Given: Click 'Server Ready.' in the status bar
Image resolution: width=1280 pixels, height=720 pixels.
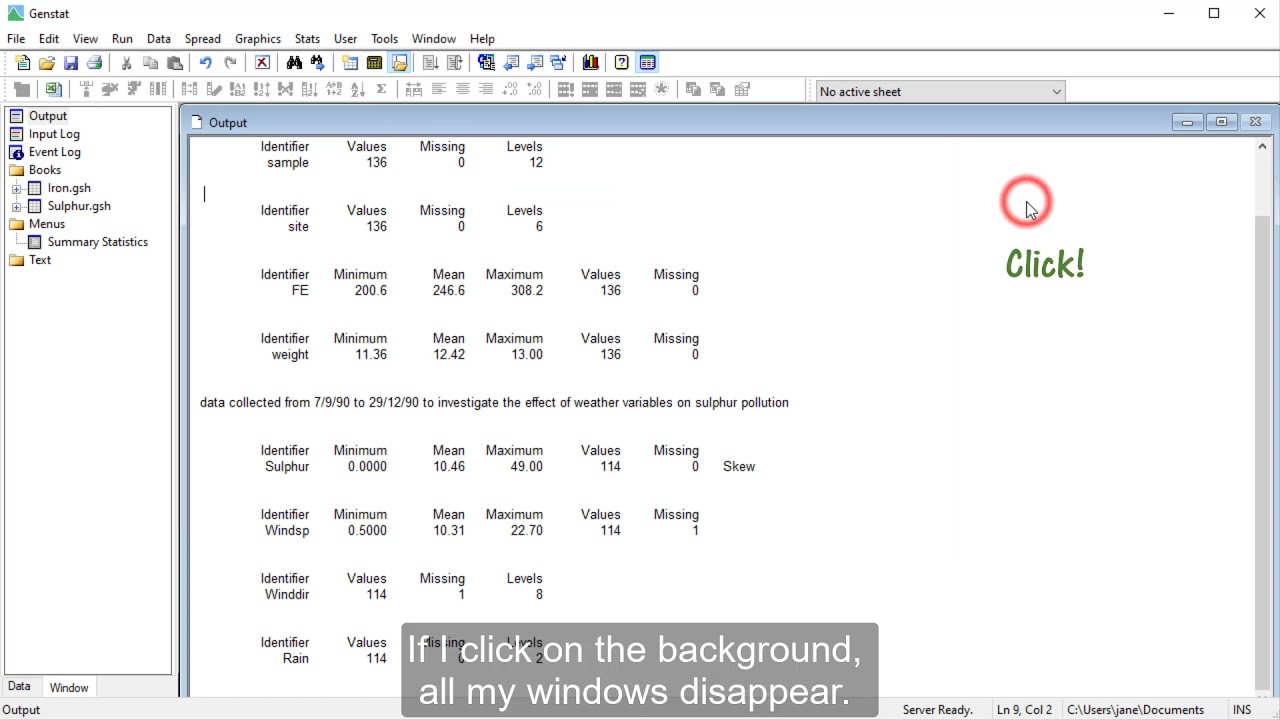Looking at the screenshot, I should click(x=937, y=710).
